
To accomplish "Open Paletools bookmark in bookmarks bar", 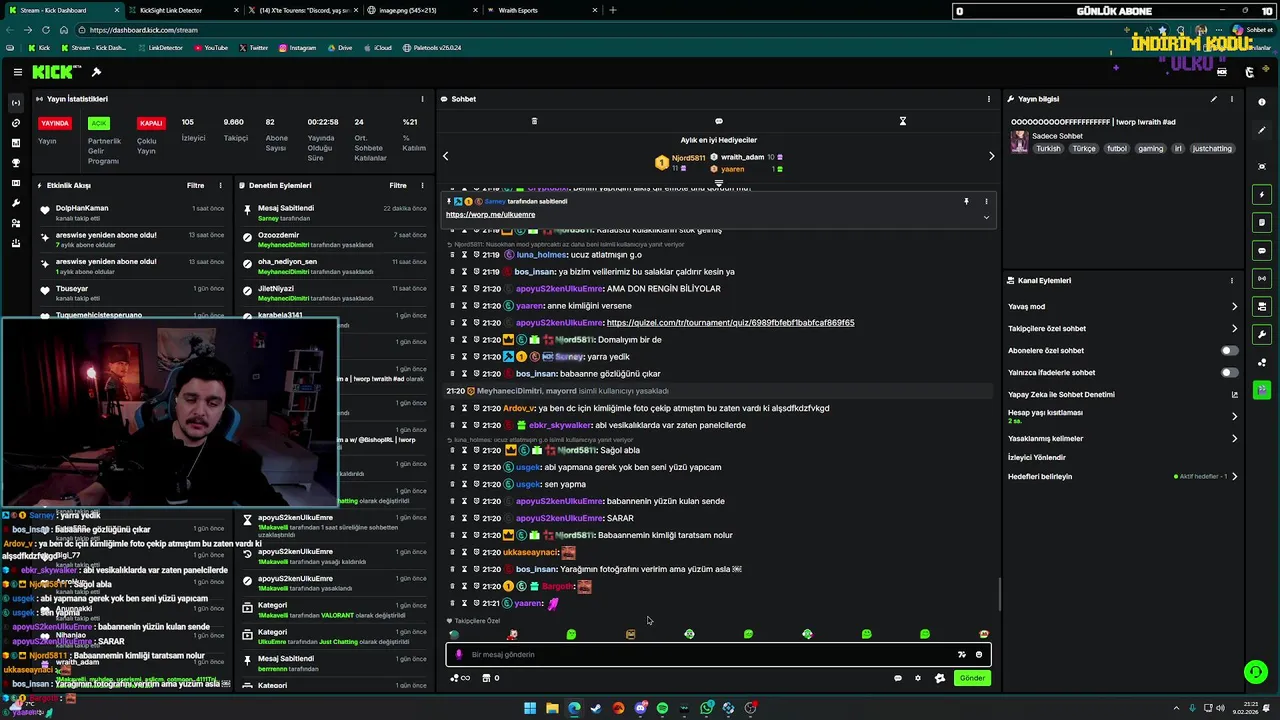I will click(432, 48).
